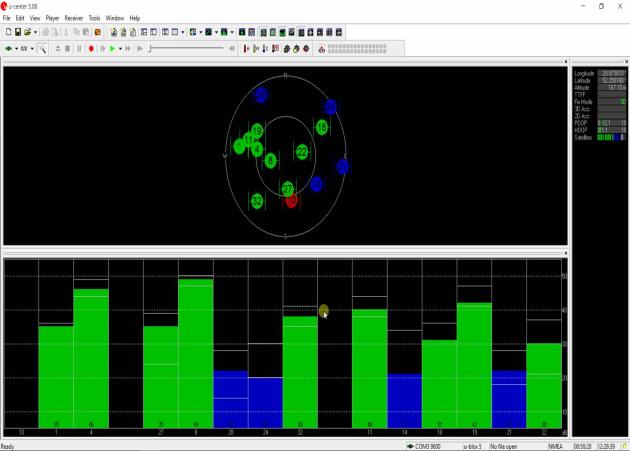Image resolution: width=630 pixels, height=451 pixels.
Task: Select satellite 8 in the sky view
Action: coord(270,161)
